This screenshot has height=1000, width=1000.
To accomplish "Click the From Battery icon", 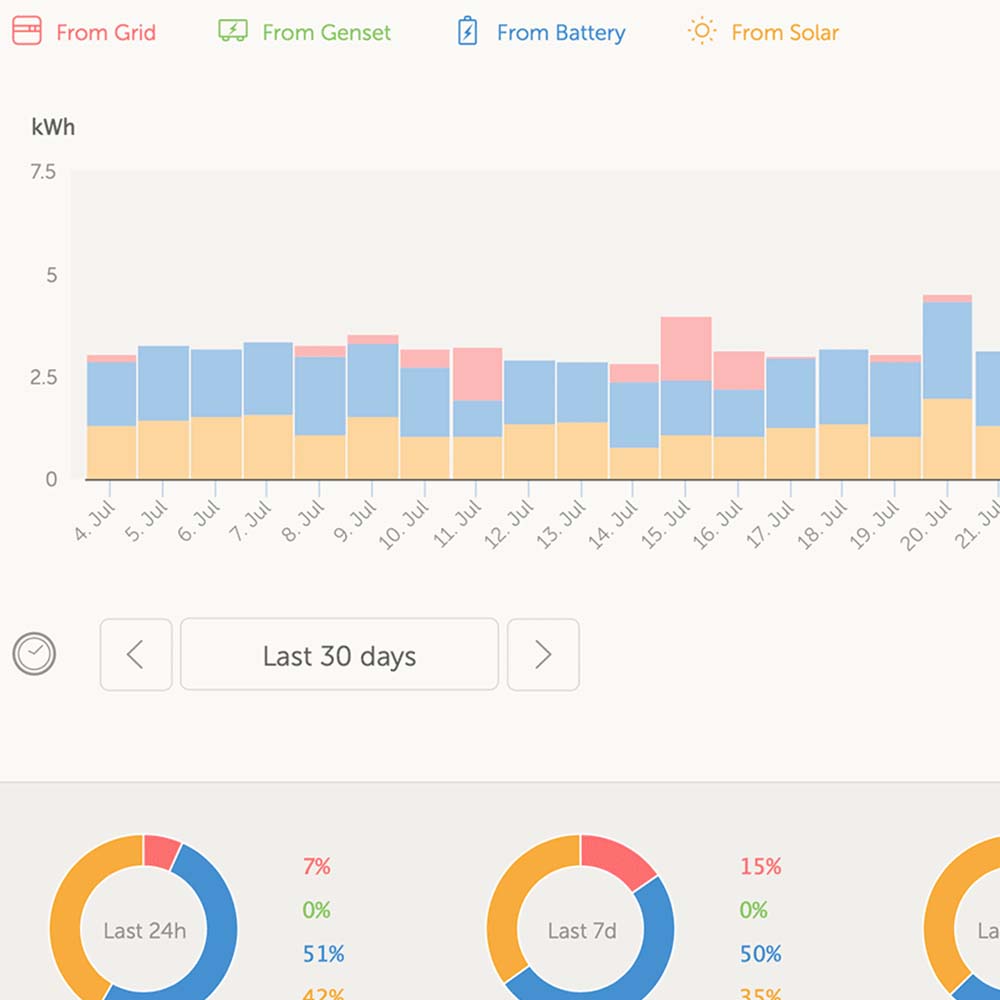I will [467, 32].
